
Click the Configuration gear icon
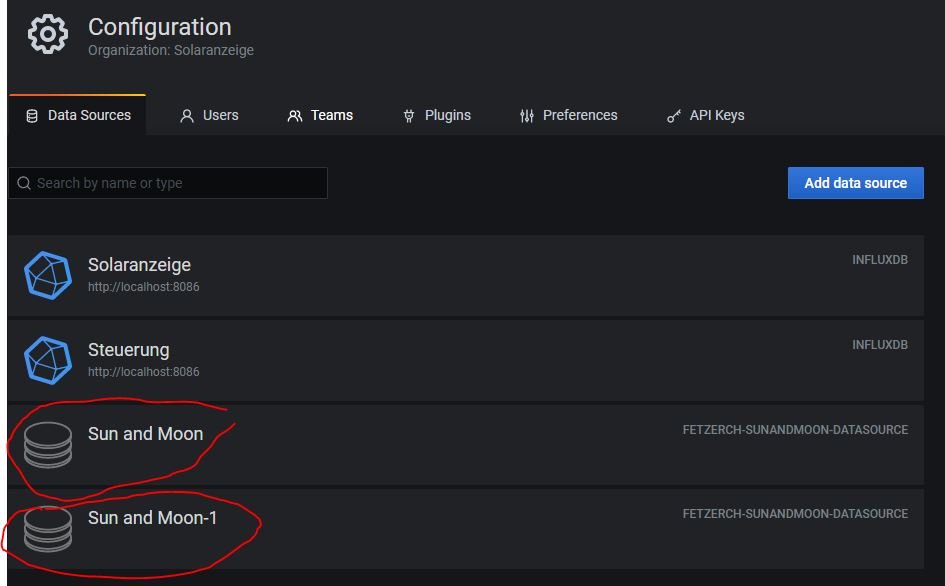point(47,35)
